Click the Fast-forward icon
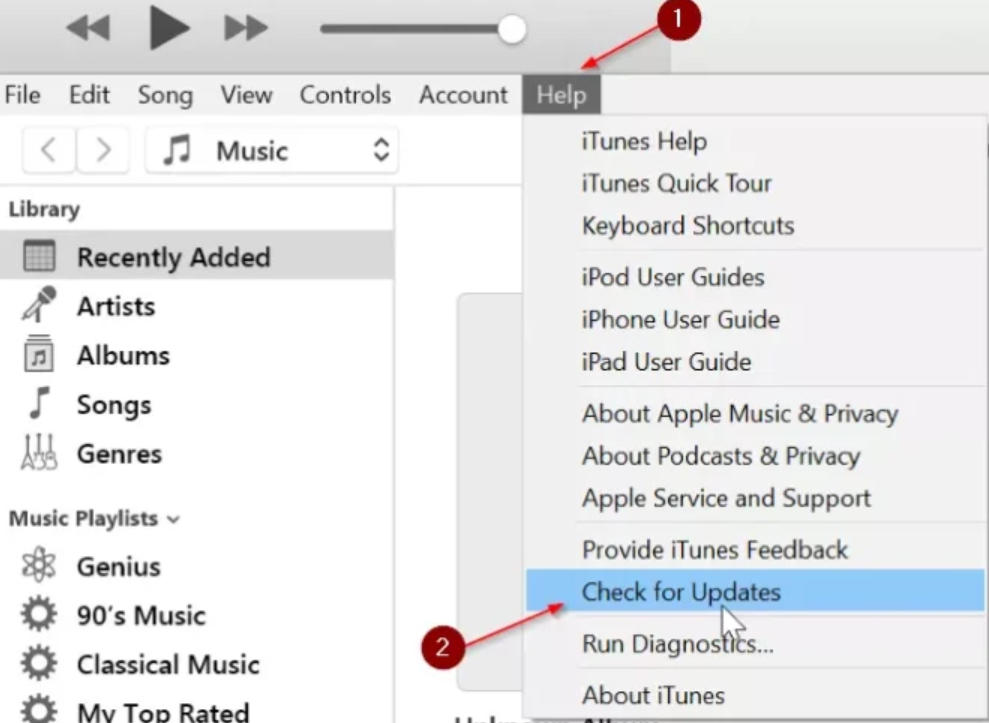The height and width of the screenshot is (723, 989). [243, 28]
